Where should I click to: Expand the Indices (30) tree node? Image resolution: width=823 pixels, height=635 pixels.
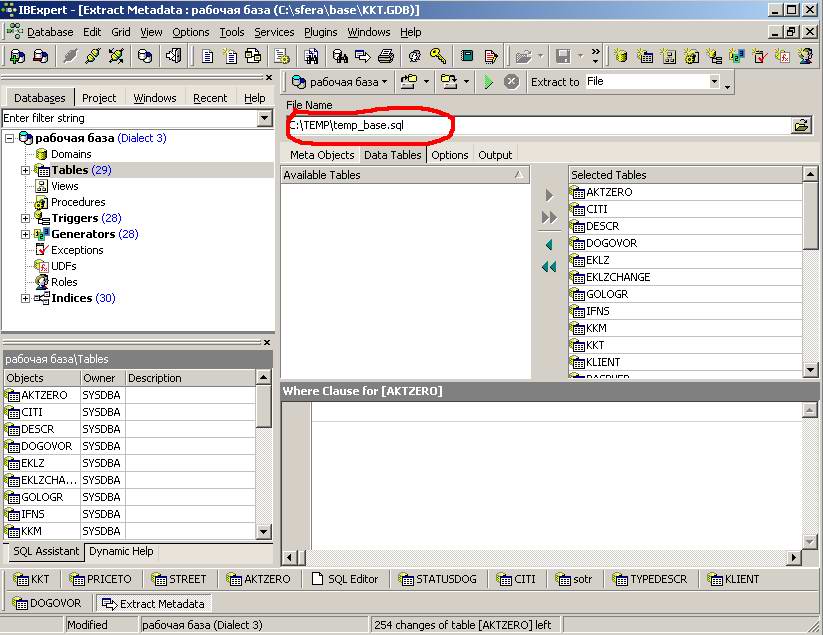(x=25, y=299)
